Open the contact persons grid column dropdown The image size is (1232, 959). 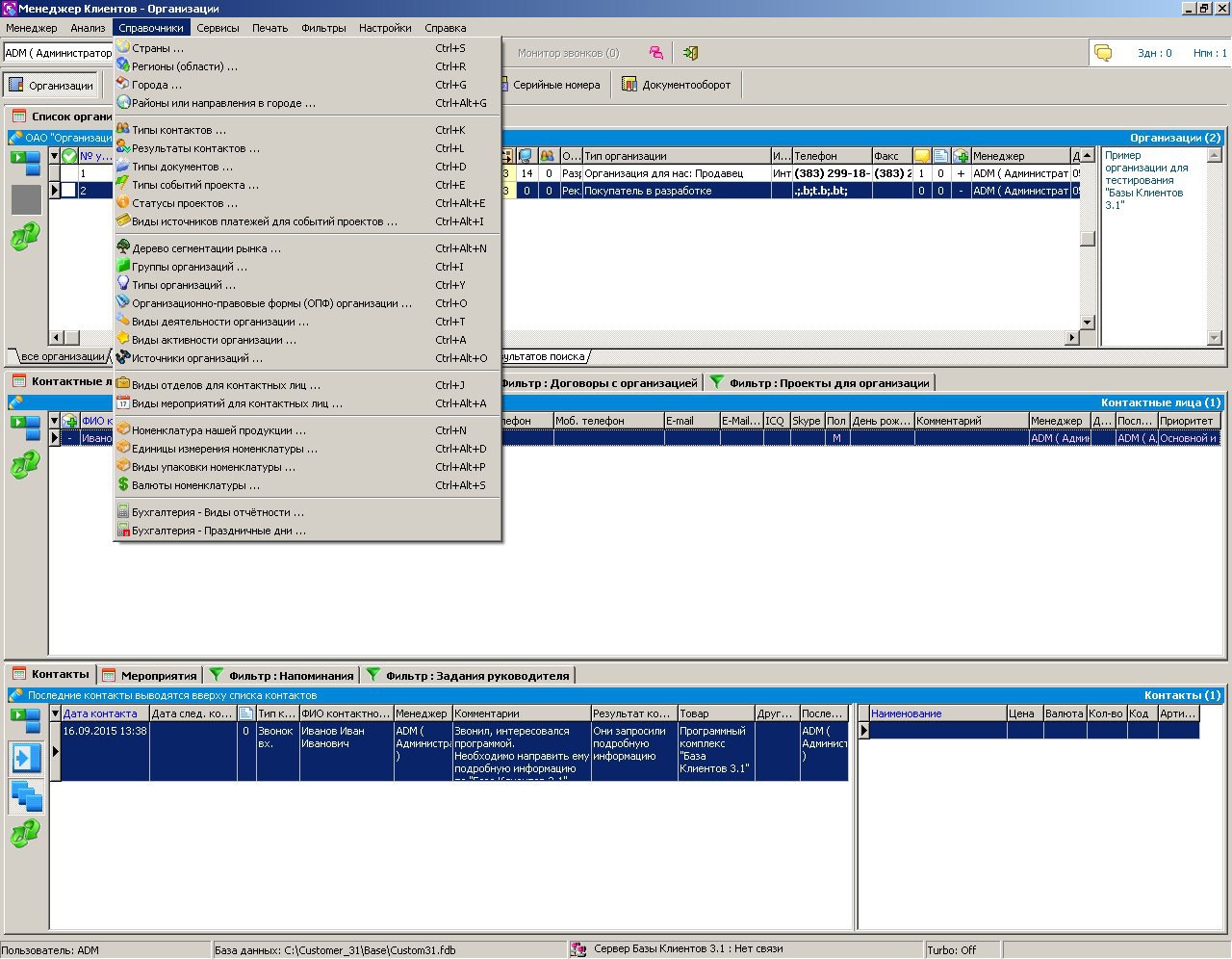[55, 421]
